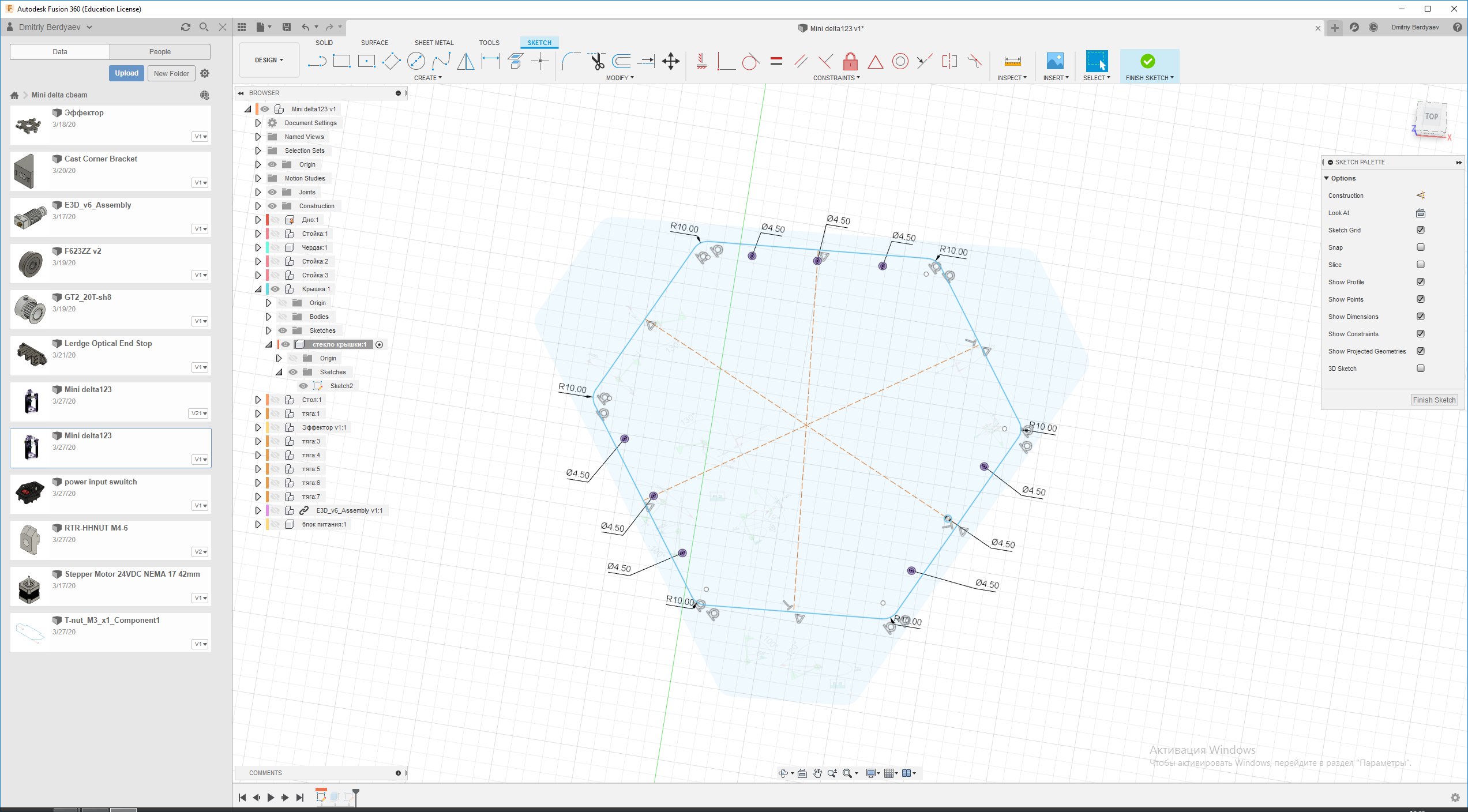The image size is (1468, 812).
Task: Uncheck Show Dimensions option
Action: (x=1421, y=317)
